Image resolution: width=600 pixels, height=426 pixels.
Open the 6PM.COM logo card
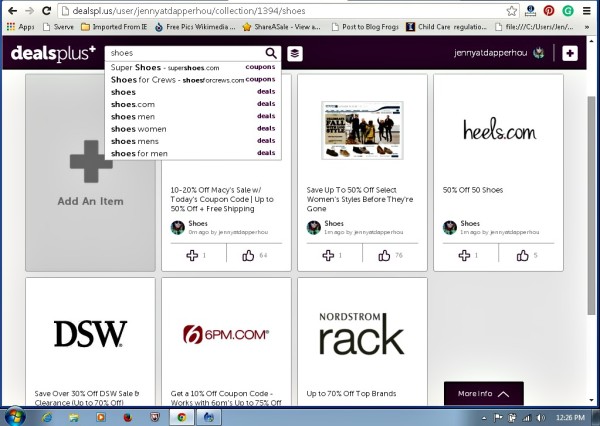coord(226,334)
